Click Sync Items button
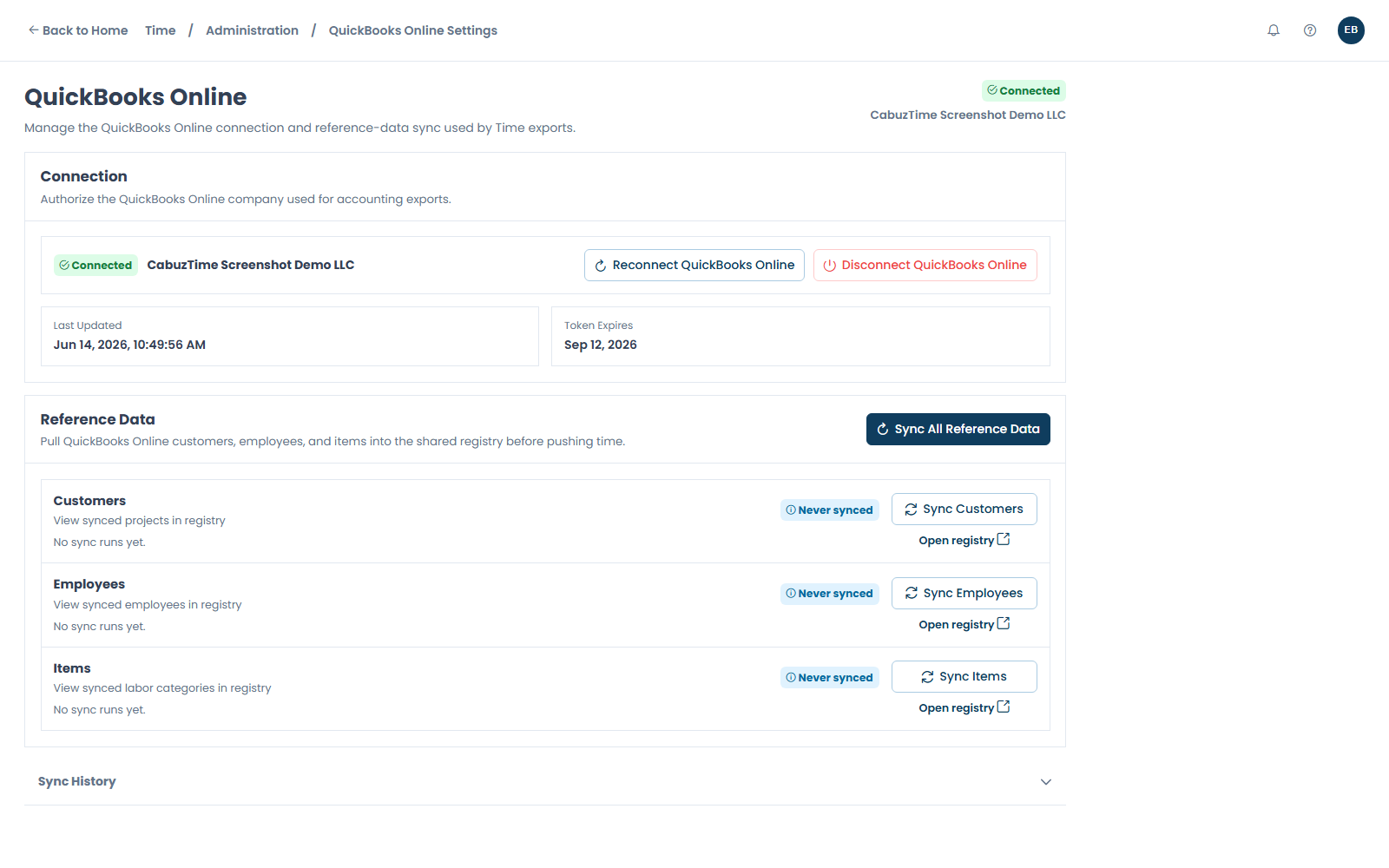 [964, 677]
